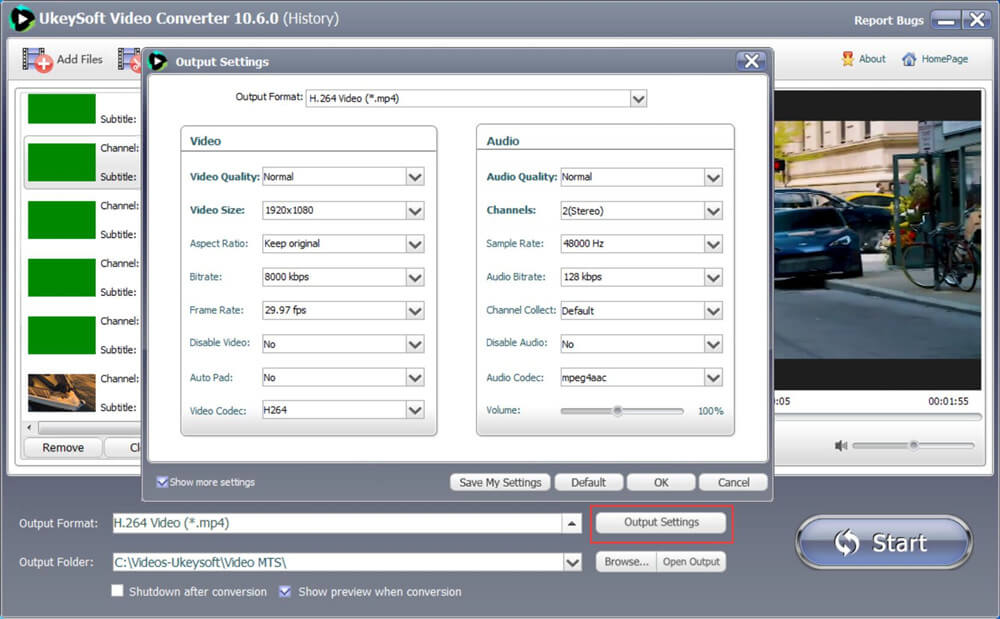This screenshot has width=1000, height=619.
Task: Click the Output Folder path field
Action: click(x=339, y=562)
